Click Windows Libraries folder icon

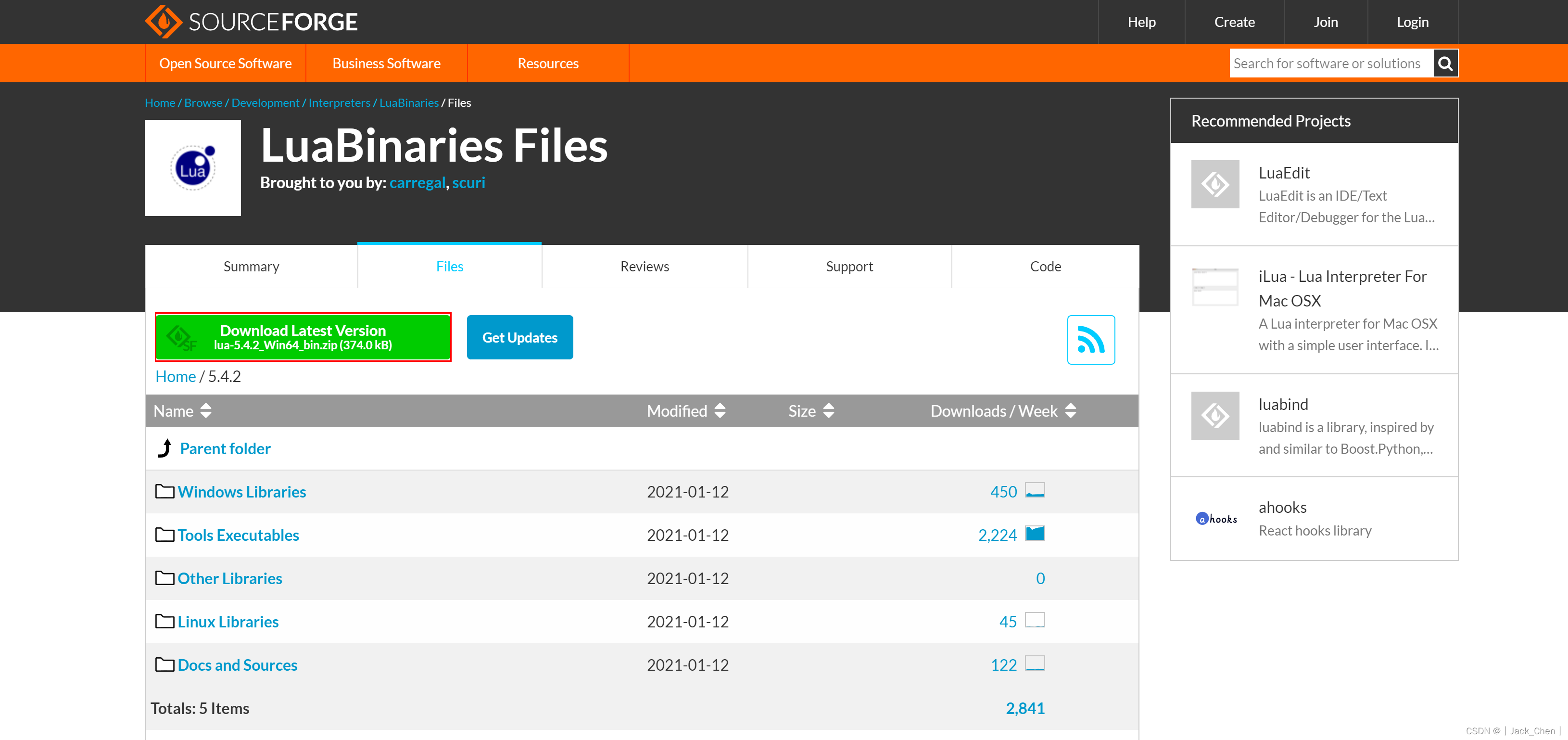click(164, 491)
